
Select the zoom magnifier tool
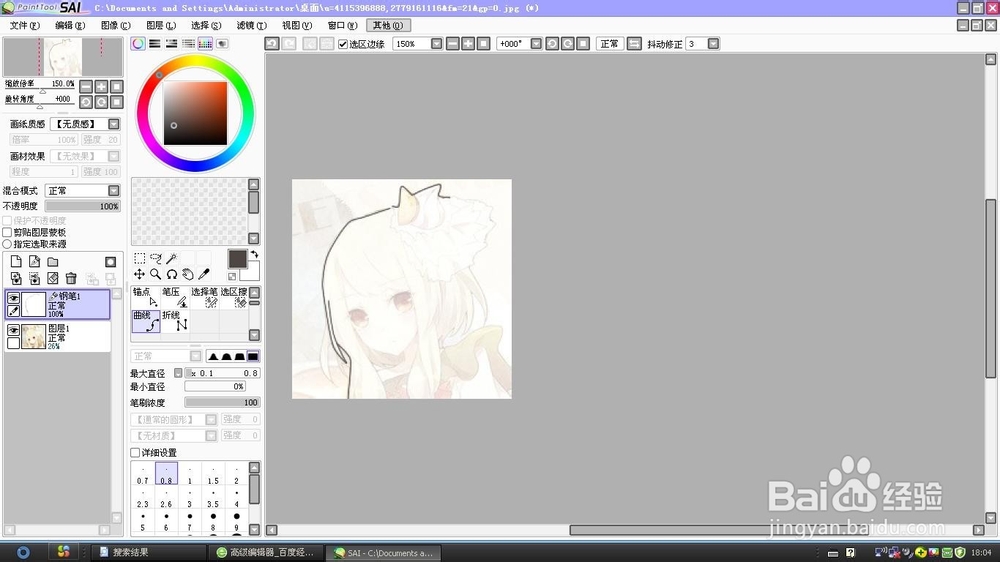[x=156, y=274]
